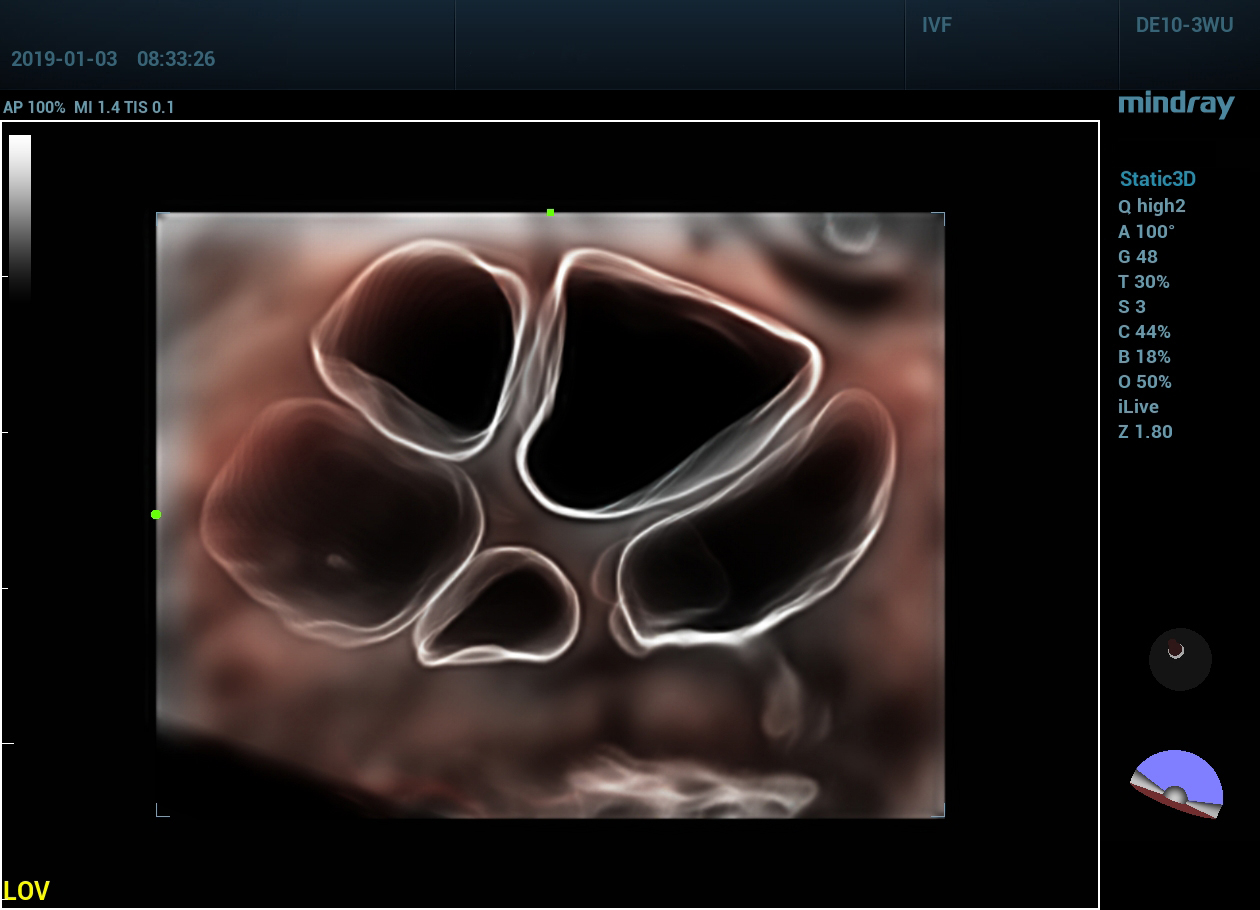1260x910 pixels.
Task: Click the DE10-3WU probe label
Action: (1184, 26)
